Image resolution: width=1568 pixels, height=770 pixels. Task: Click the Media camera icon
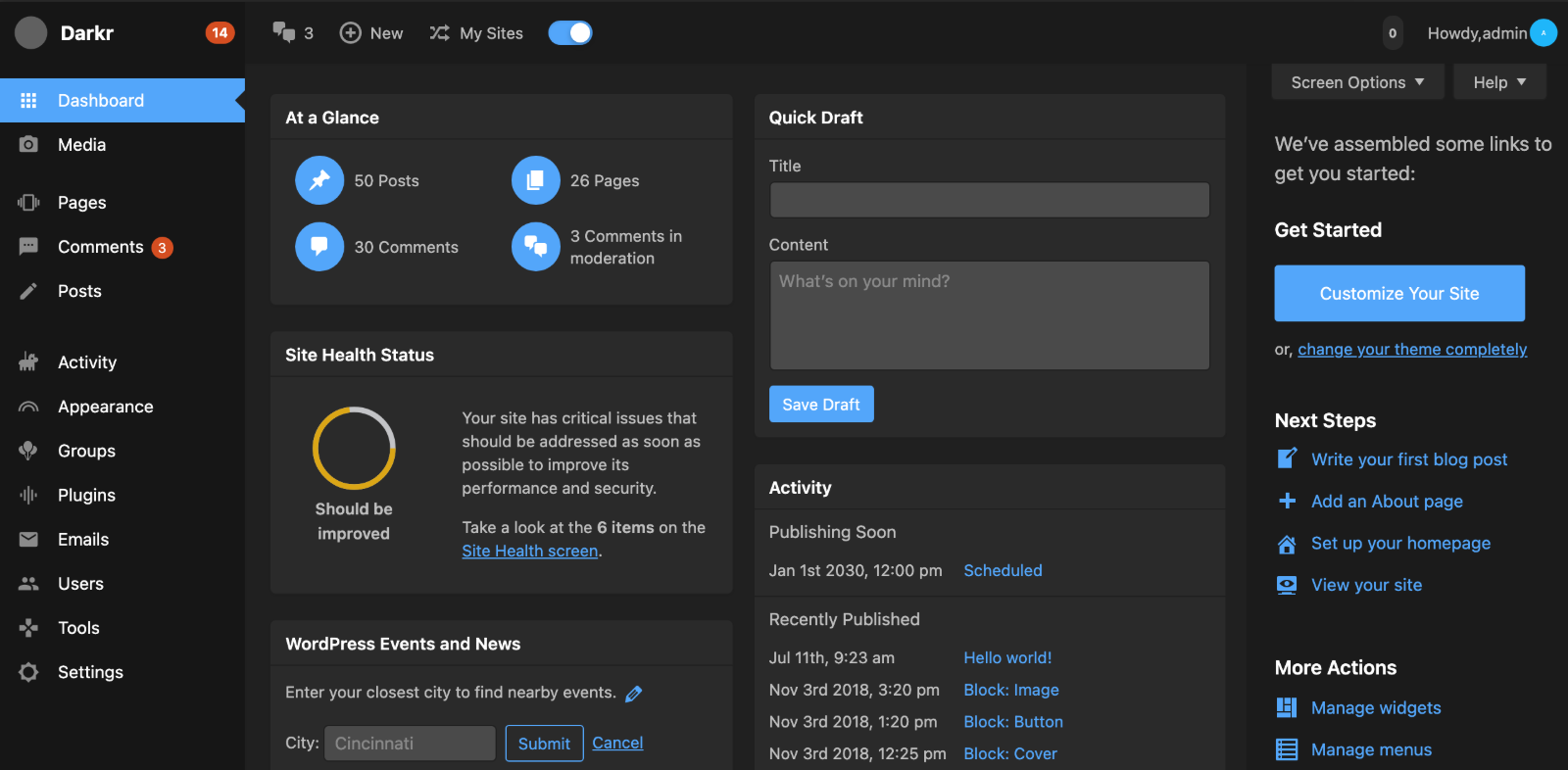28,145
